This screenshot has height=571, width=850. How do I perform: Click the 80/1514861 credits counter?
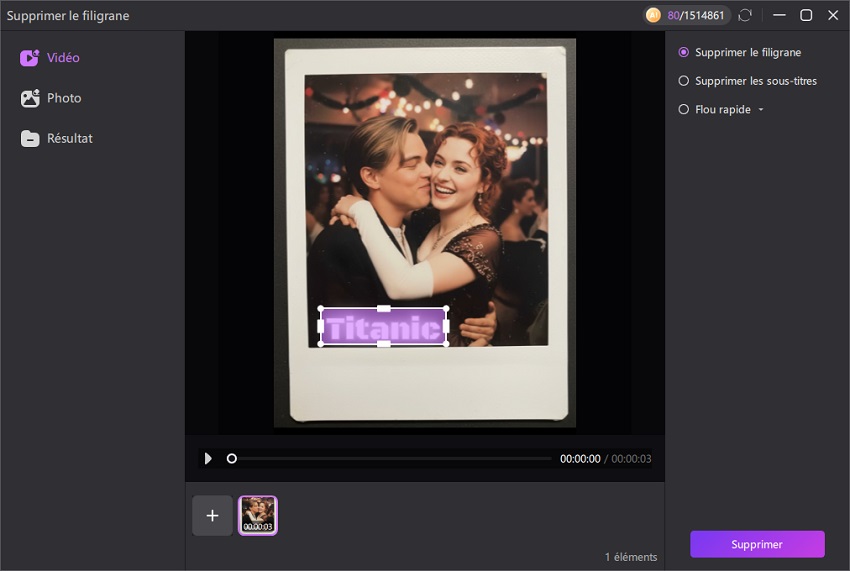(x=698, y=15)
